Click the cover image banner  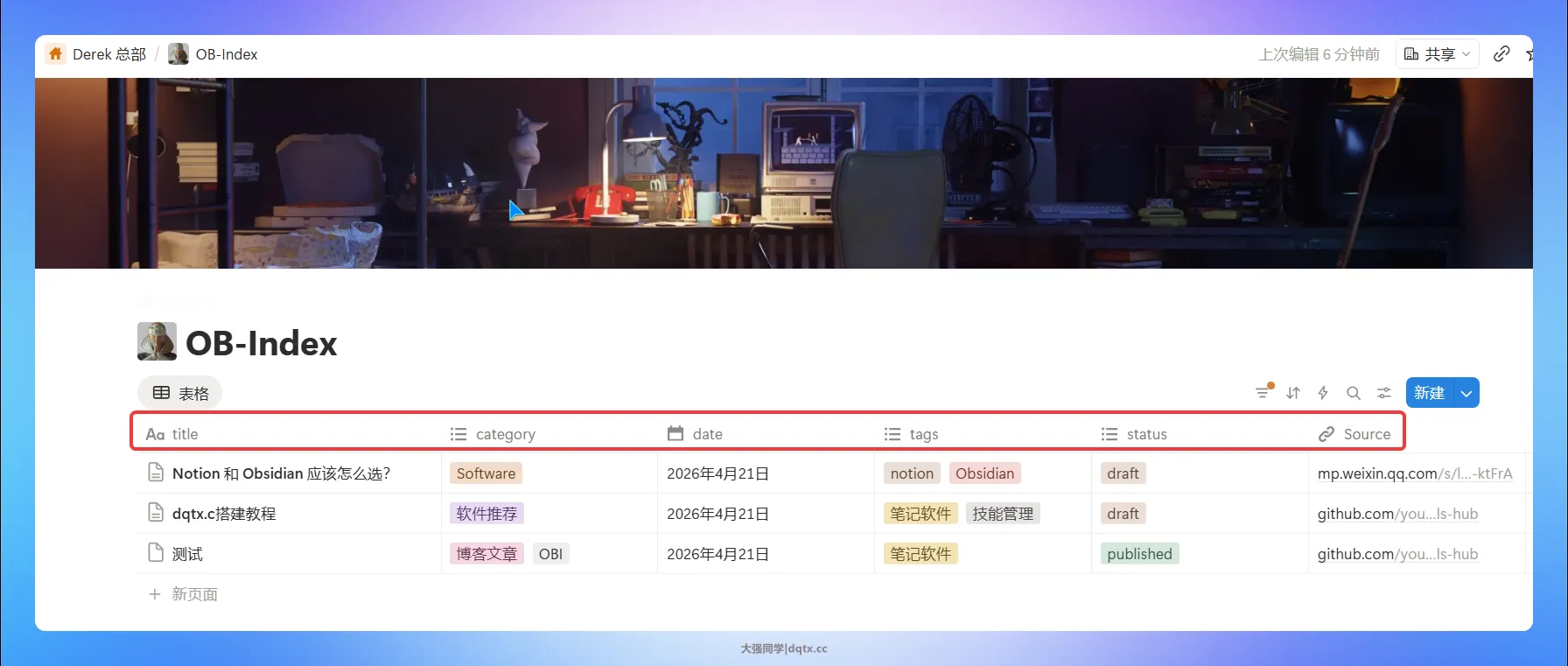pyautogui.click(x=783, y=173)
